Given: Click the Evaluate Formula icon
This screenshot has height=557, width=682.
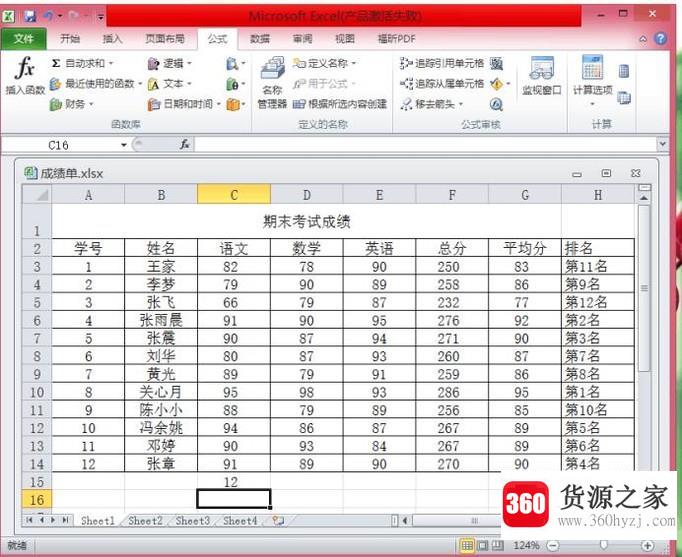Looking at the screenshot, I should tap(496, 104).
